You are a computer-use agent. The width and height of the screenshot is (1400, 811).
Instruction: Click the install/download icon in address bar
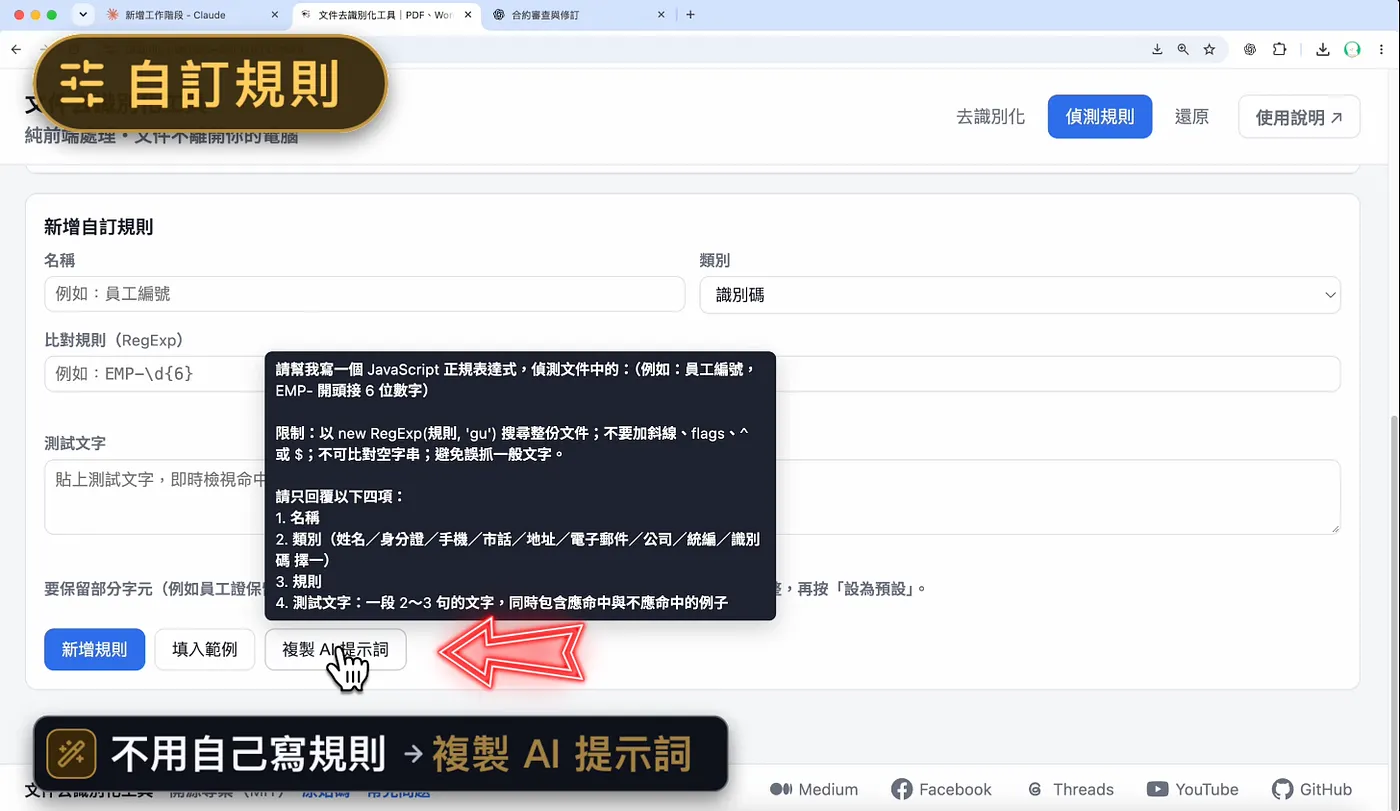(x=1157, y=49)
